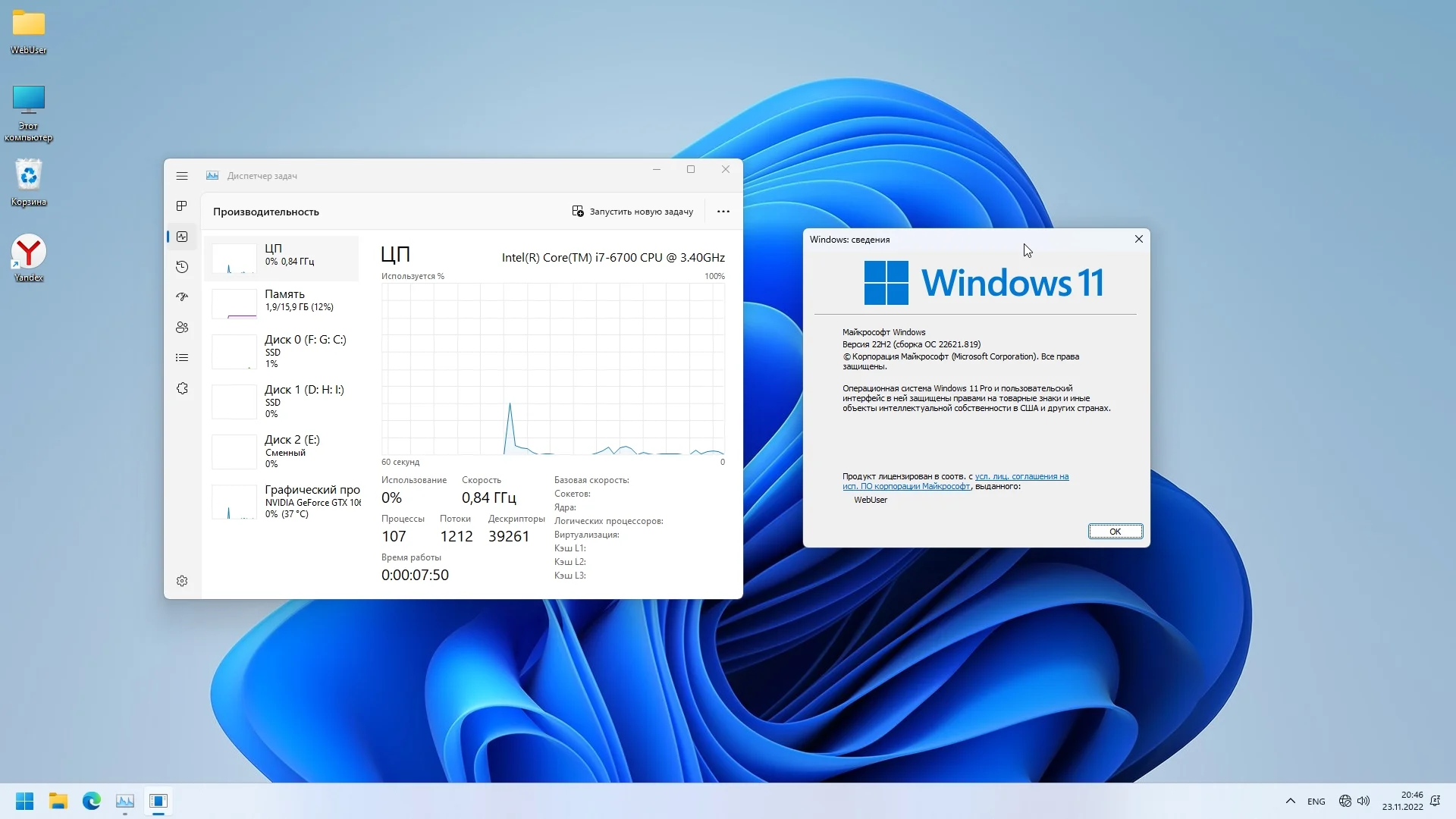Open the three-dots more options menu

[723, 212]
